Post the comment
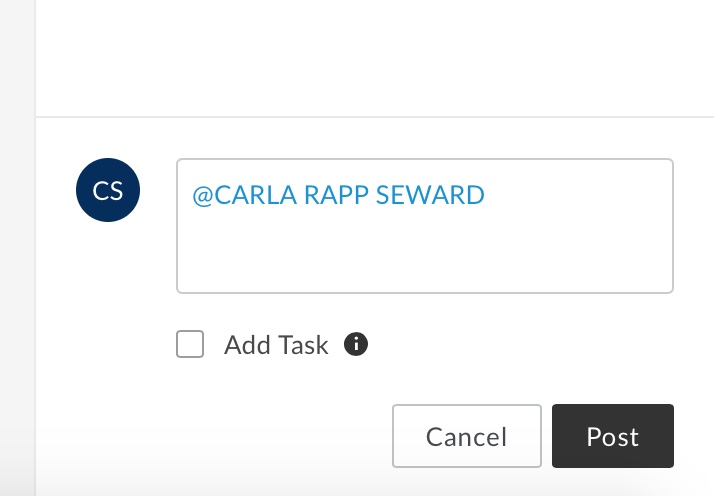The height and width of the screenshot is (496, 714). coord(612,436)
